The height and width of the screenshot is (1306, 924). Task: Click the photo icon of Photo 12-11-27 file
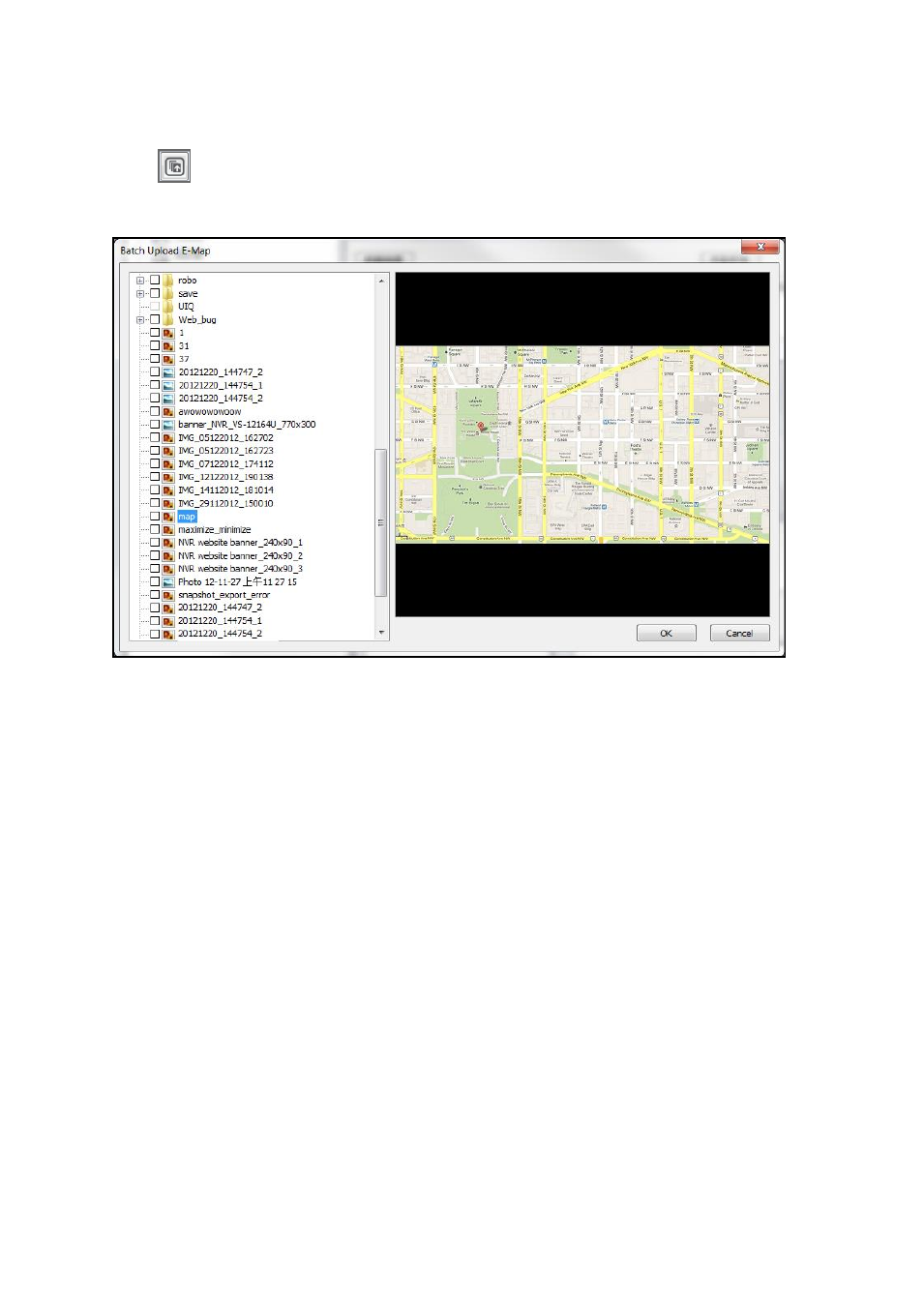coord(168,581)
